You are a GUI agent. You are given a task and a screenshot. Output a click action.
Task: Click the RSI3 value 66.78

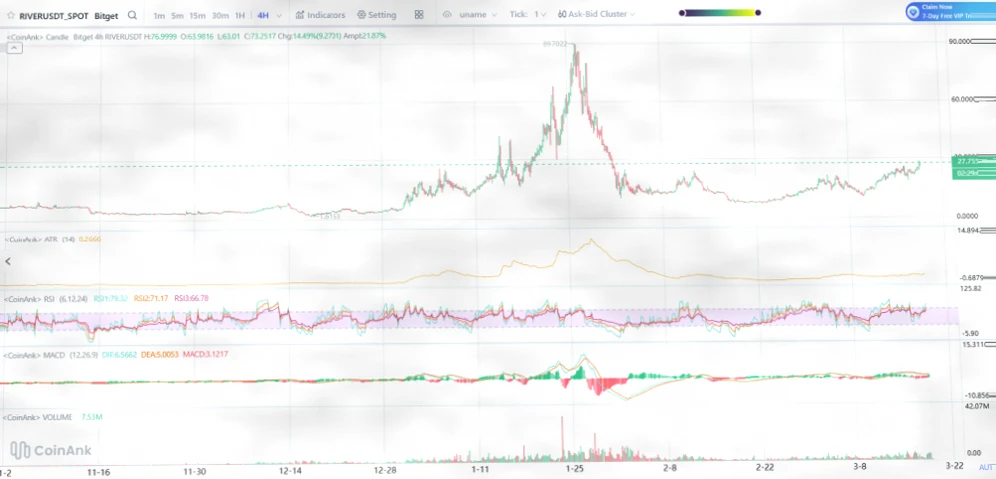tap(191, 298)
